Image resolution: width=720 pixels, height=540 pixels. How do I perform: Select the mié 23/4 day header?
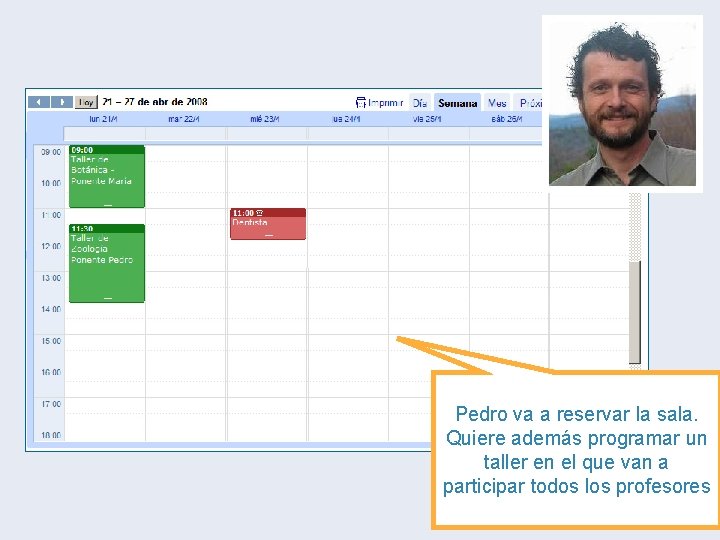tap(264, 119)
